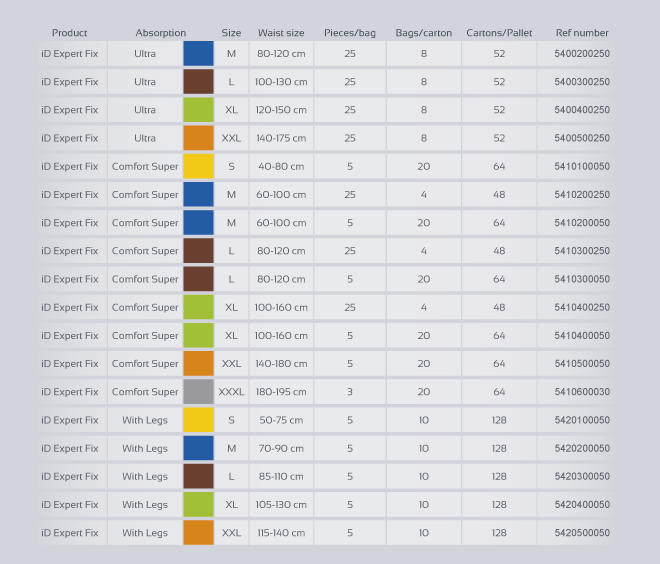
Task: Select ref number 5400400250
Action: (582, 110)
